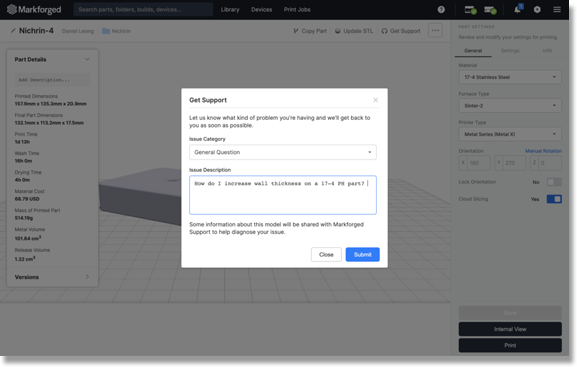Screen dimensions: 577x367
Task: Toggle the Cloud Slicing switch
Action: [554, 199]
